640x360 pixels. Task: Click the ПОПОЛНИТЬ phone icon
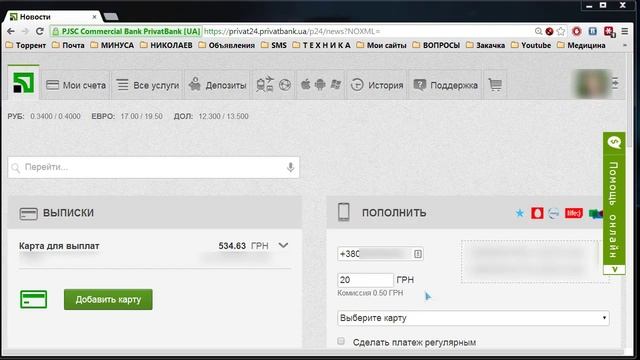click(x=344, y=212)
